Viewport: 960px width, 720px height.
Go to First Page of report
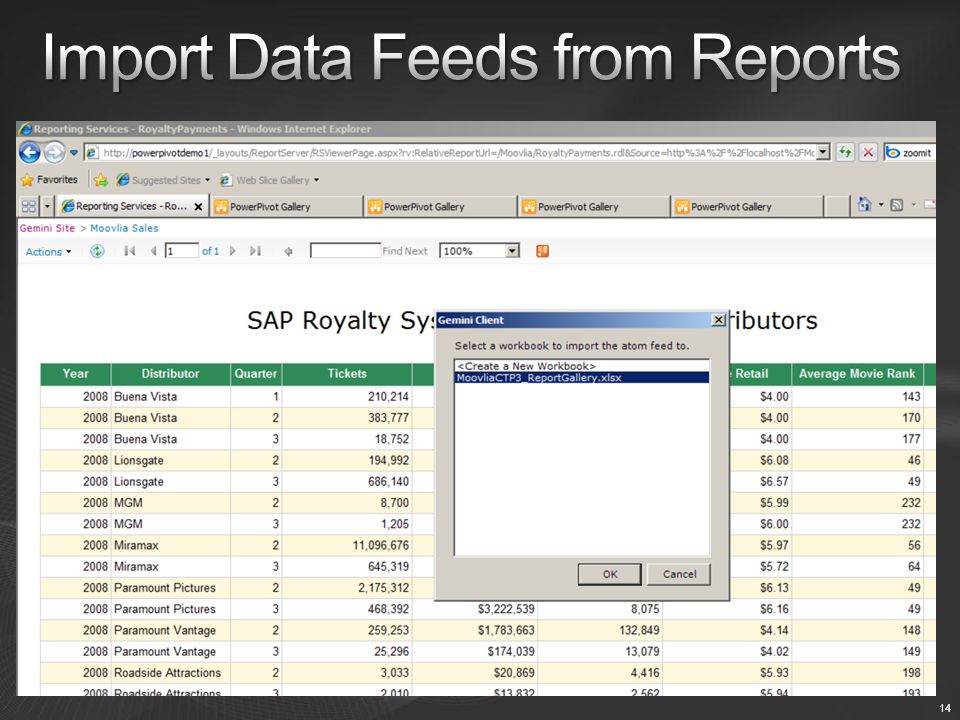[129, 251]
